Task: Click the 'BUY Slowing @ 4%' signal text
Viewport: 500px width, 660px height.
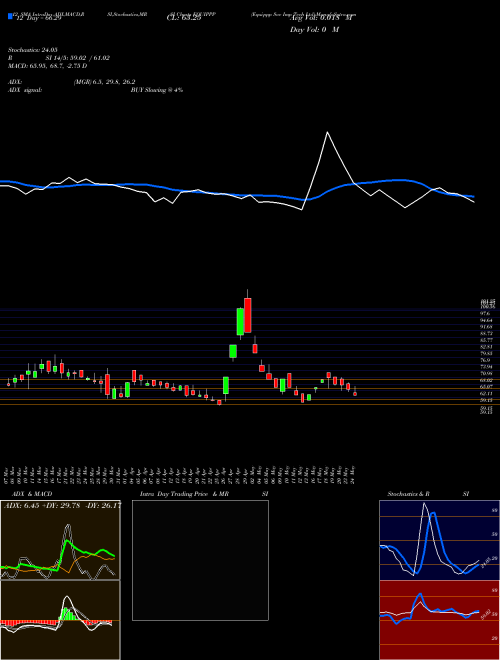Action: [157, 90]
